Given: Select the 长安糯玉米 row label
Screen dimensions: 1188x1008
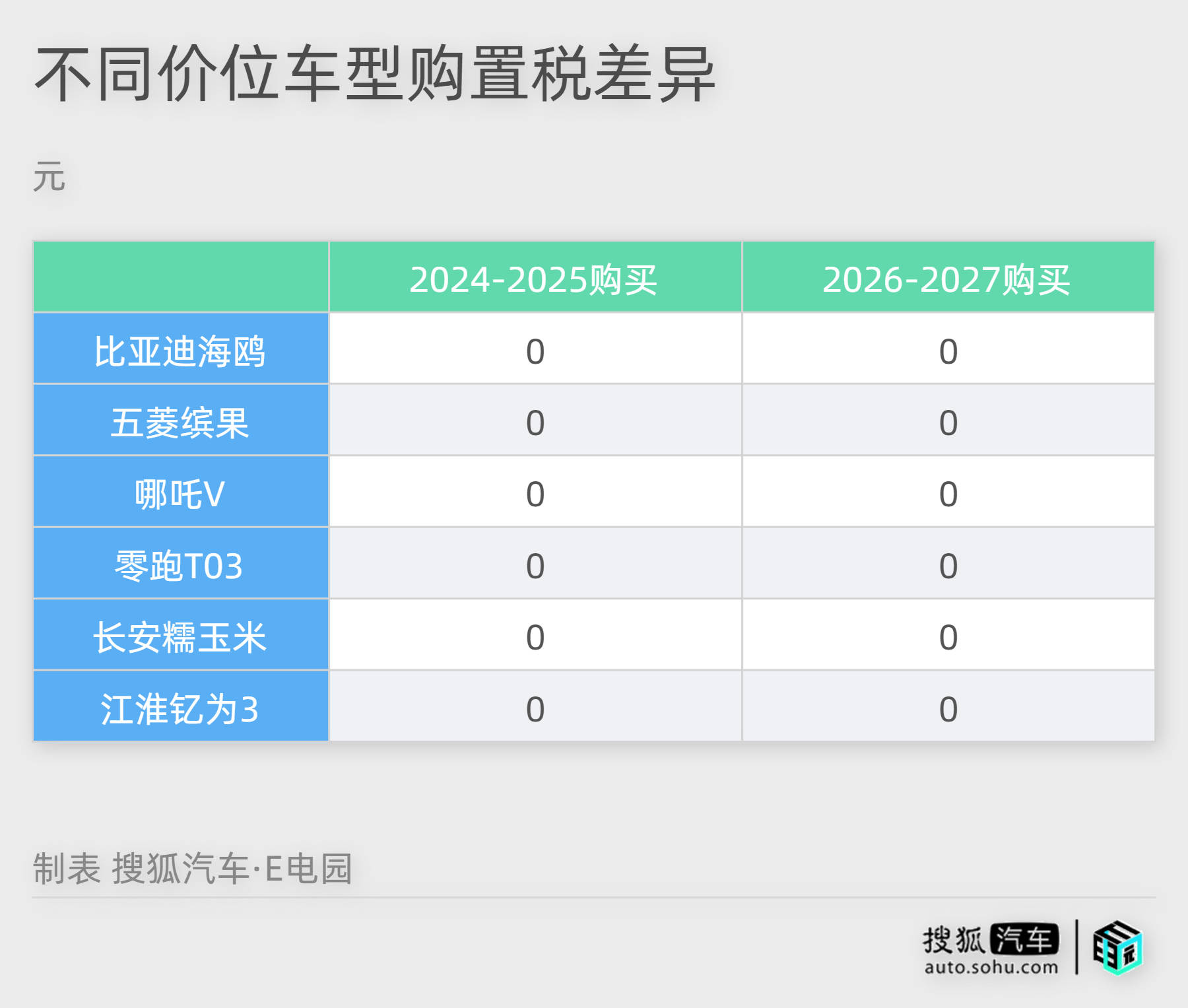Looking at the screenshot, I should tap(180, 636).
